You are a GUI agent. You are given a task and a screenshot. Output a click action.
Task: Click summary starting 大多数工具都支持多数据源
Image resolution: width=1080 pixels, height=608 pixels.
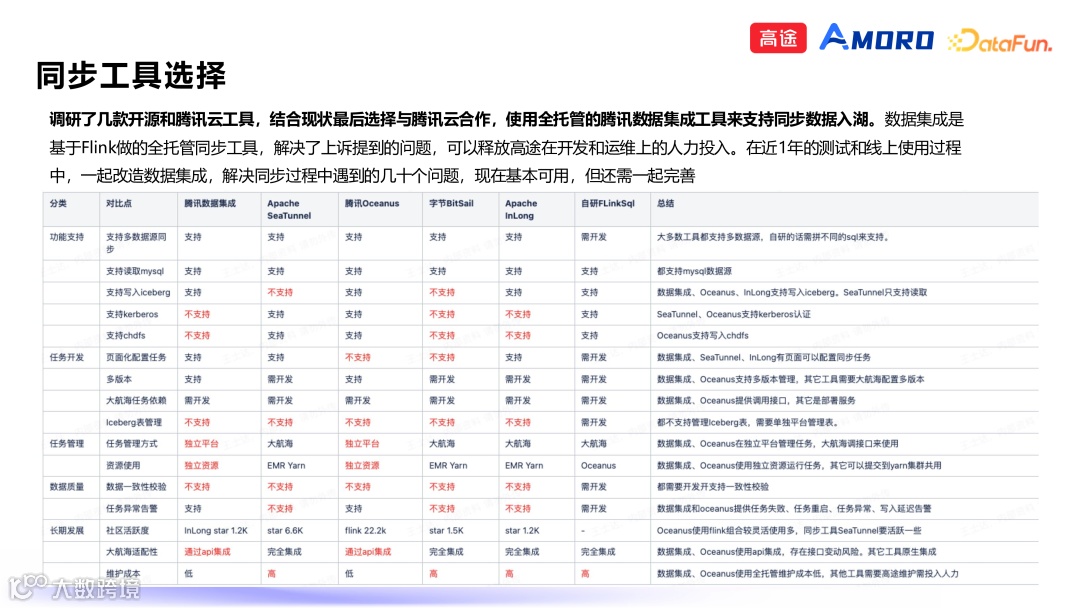pos(773,237)
